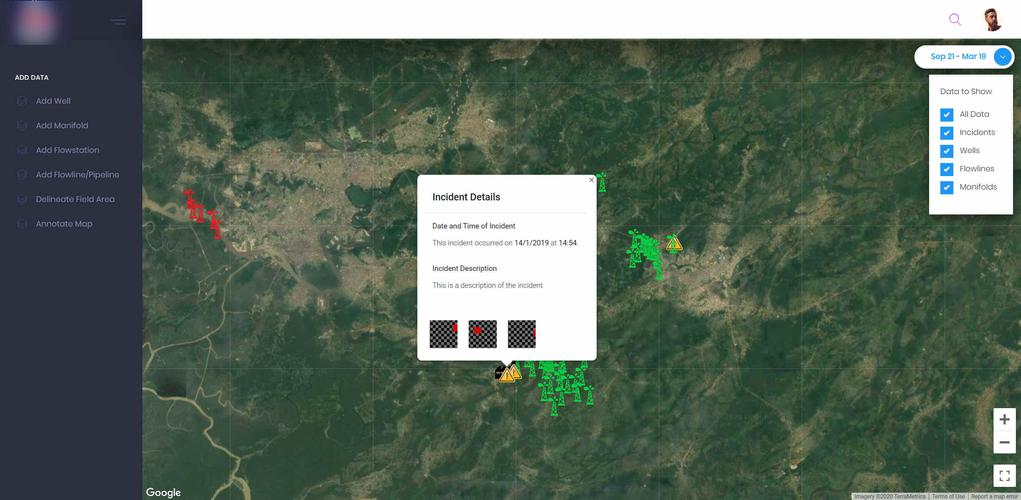Click the Sep 21 - Mar 19 date range
1021x500 pixels.
coord(958,57)
